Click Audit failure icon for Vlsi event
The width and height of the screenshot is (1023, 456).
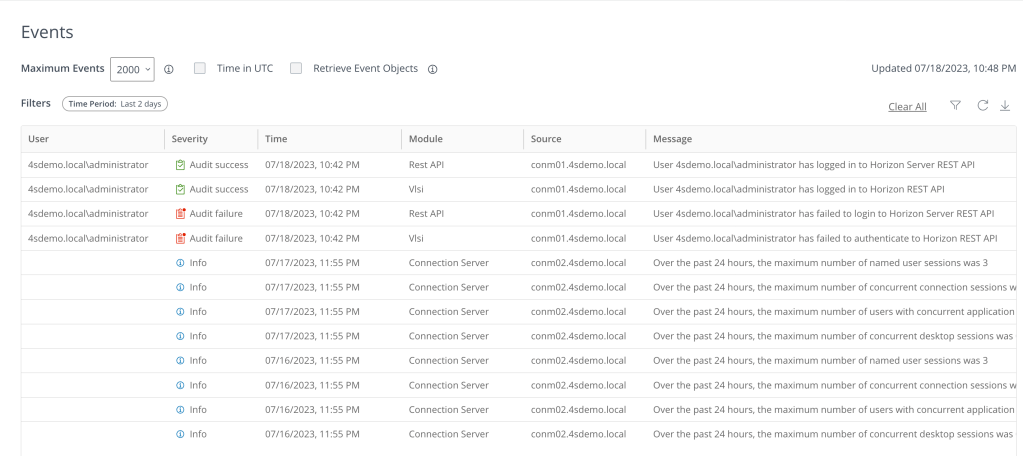click(181, 238)
